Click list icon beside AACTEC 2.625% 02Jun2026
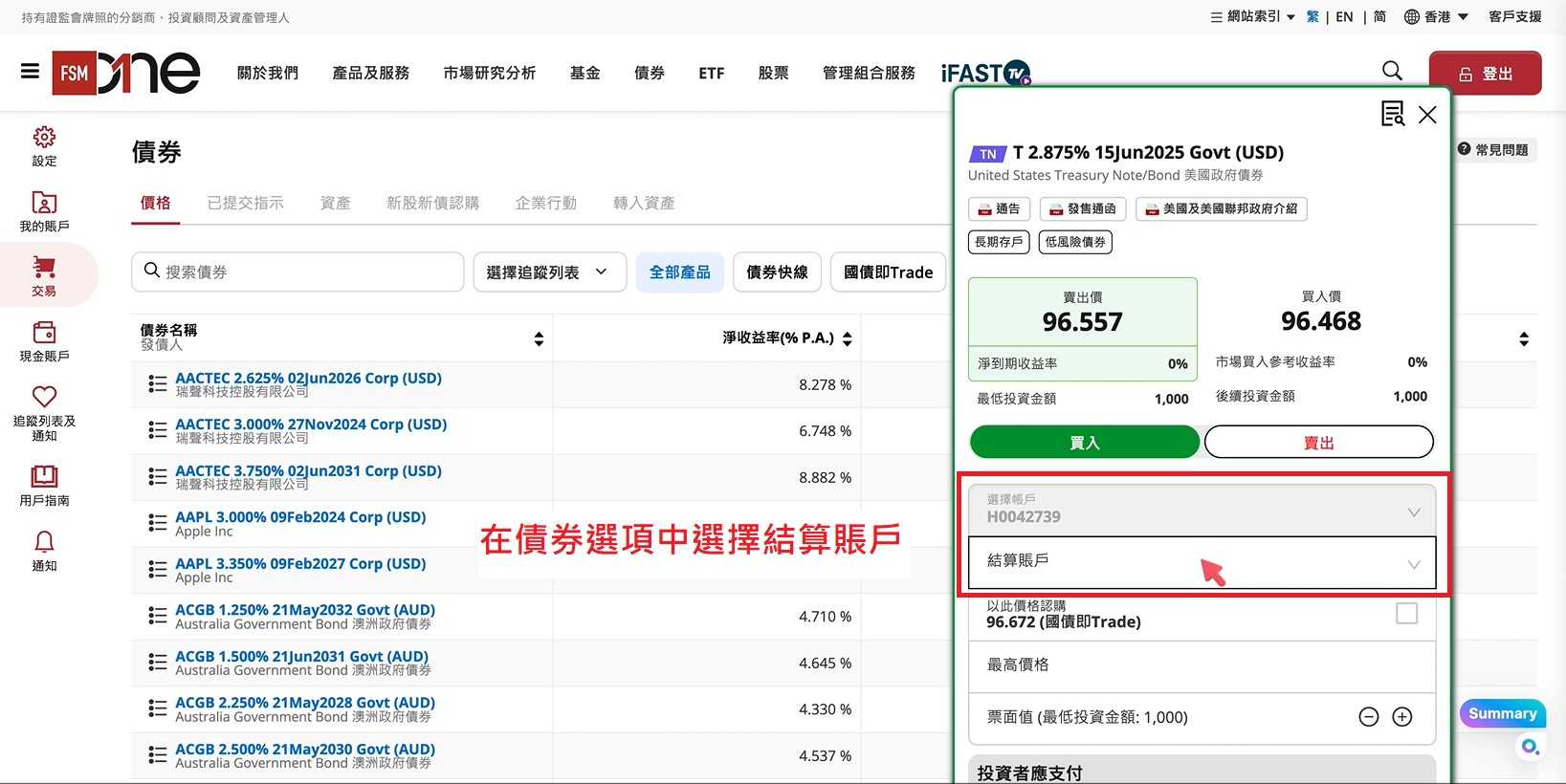The height and width of the screenshot is (784, 1566). pos(158,384)
